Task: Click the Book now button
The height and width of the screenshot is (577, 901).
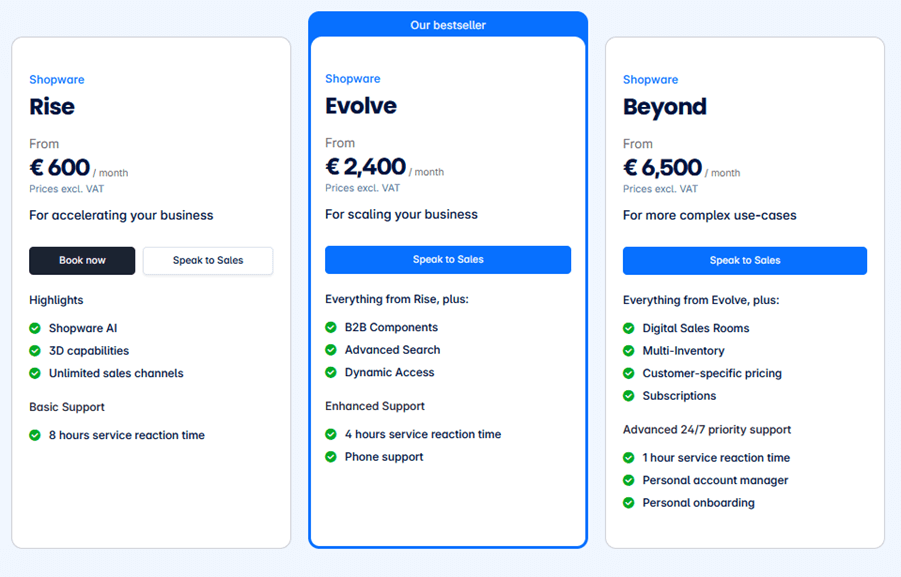Action: [82, 261]
